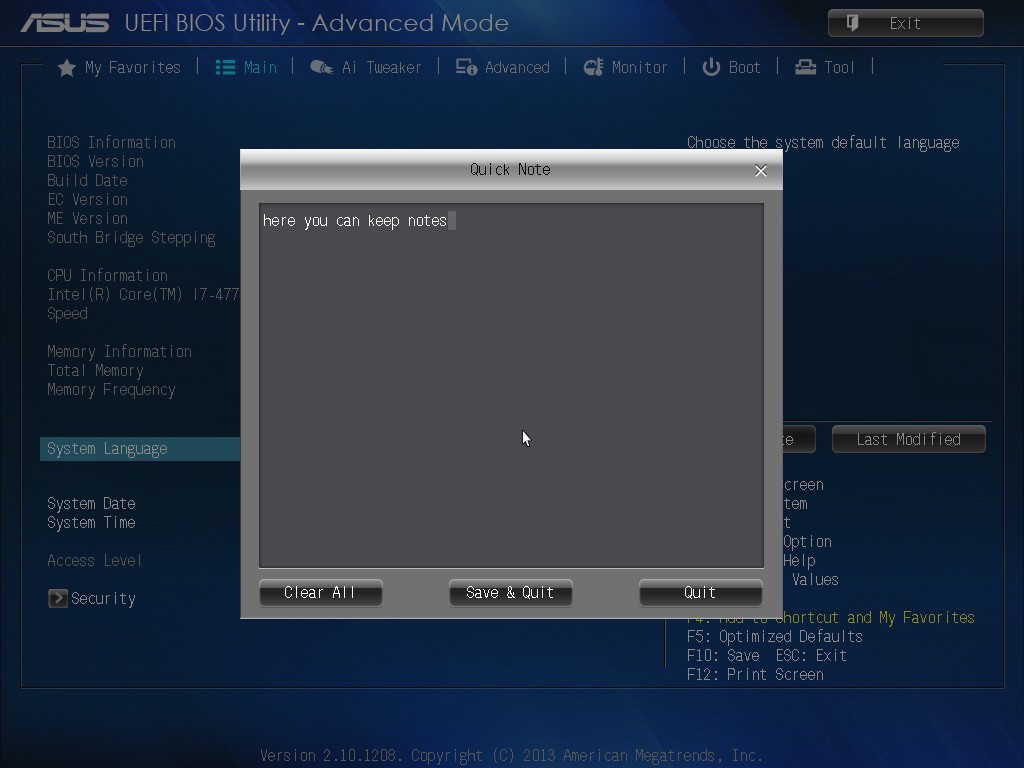Click 'Choose the system default language' help text
This screenshot has height=768, width=1024.
[x=823, y=143]
